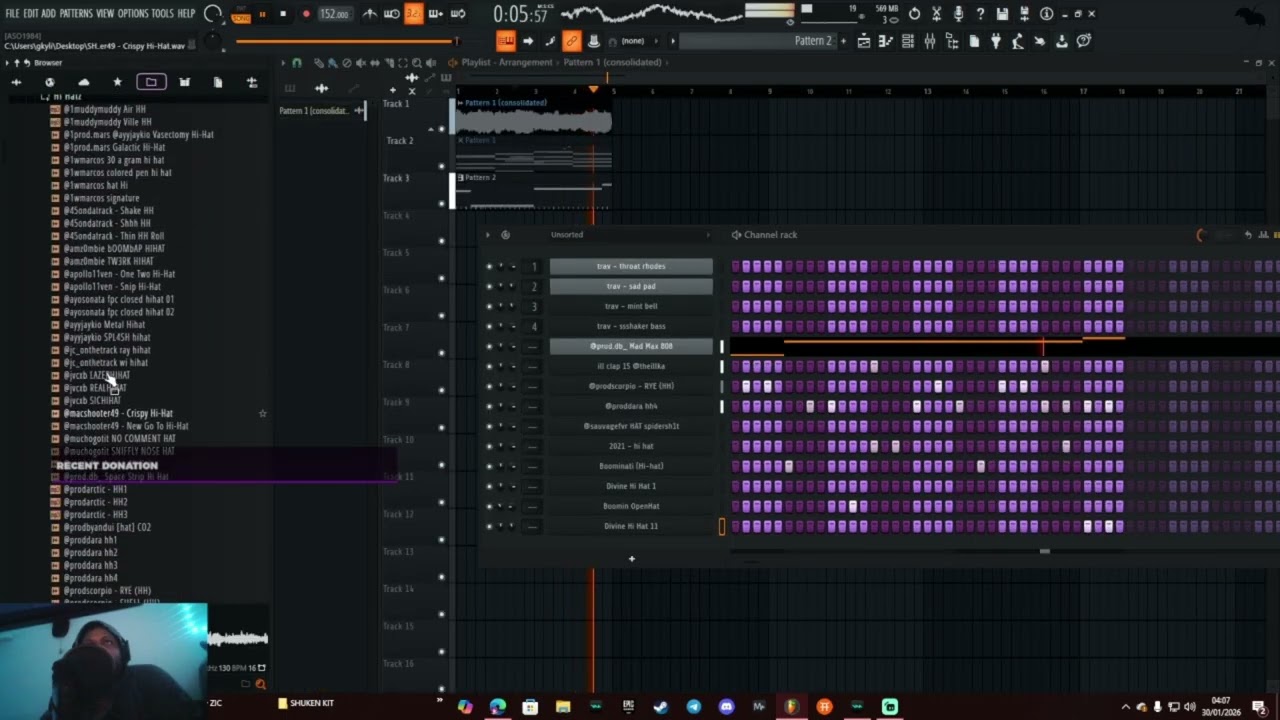Image resolution: width=1280 pixels, height=720 pixels.
Task: Mute the ill clap 15 channel
Action: (x=489, y=366)
